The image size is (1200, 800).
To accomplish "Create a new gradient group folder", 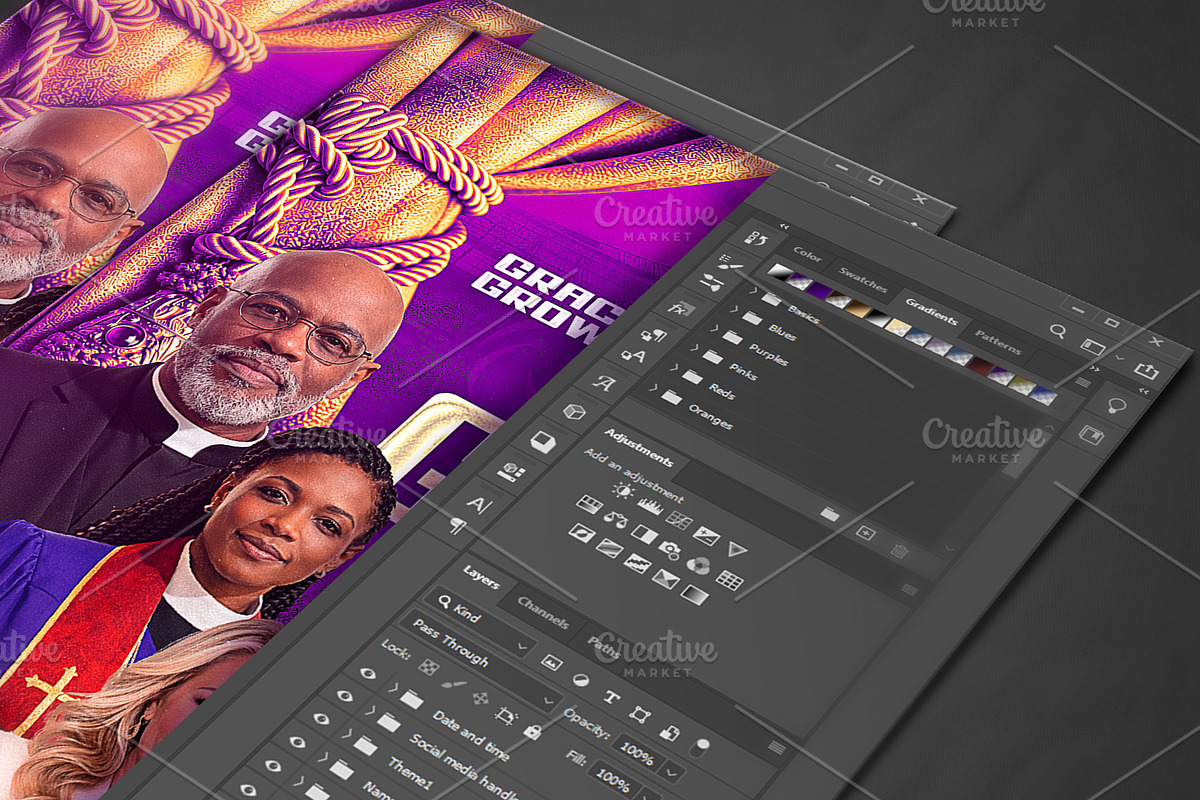I will [829, 514].
